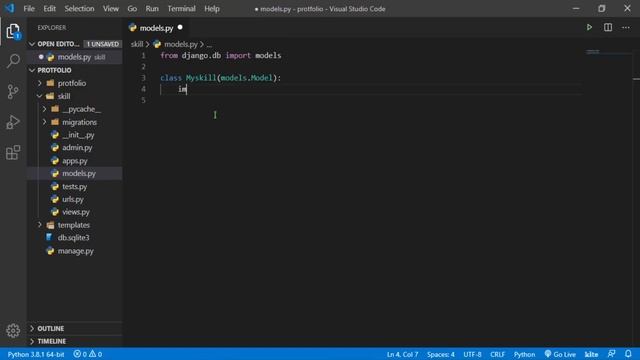Expand the migrations folder

point(44,122)
